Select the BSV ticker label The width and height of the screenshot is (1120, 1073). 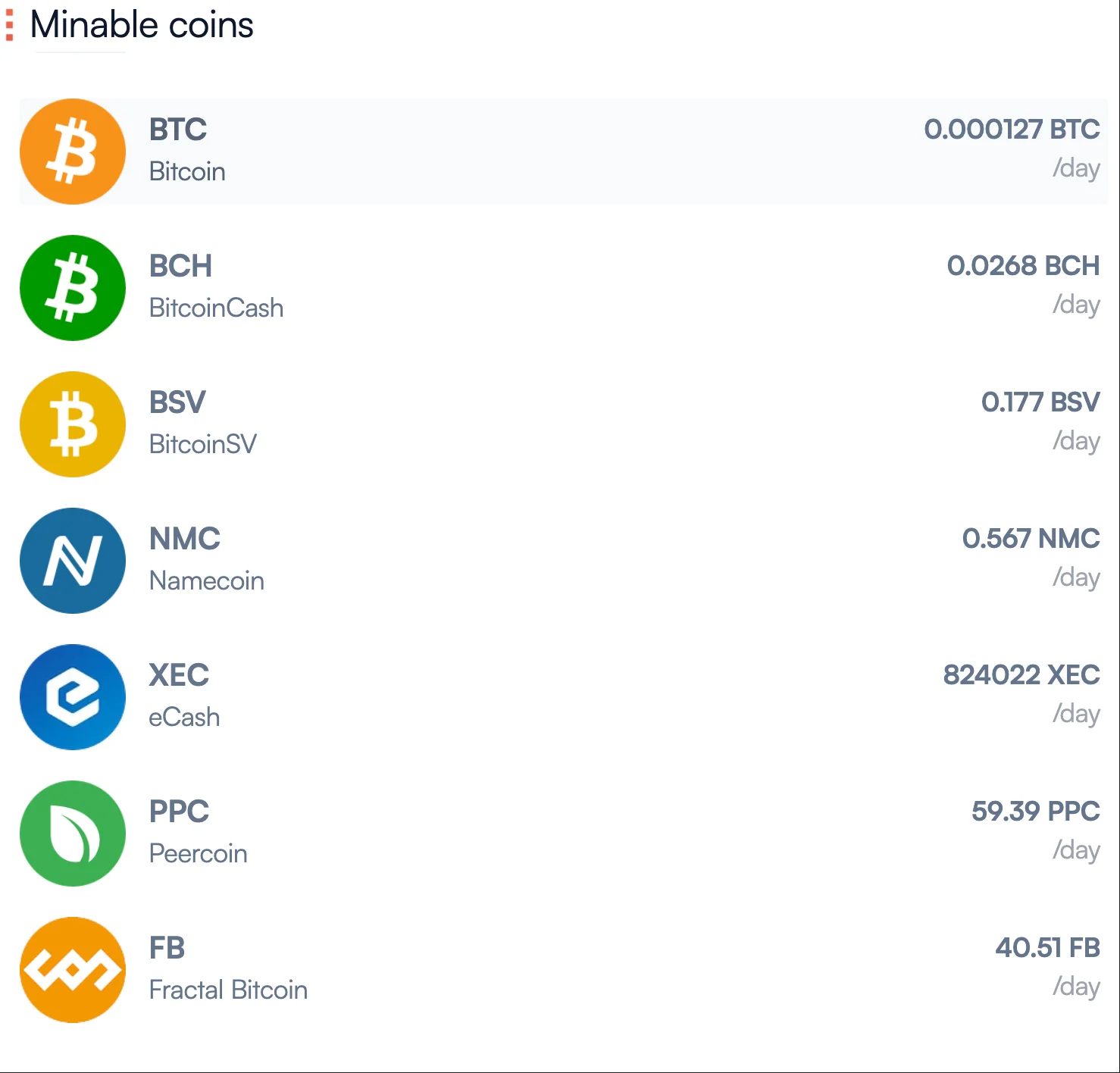tap(177, 402)
